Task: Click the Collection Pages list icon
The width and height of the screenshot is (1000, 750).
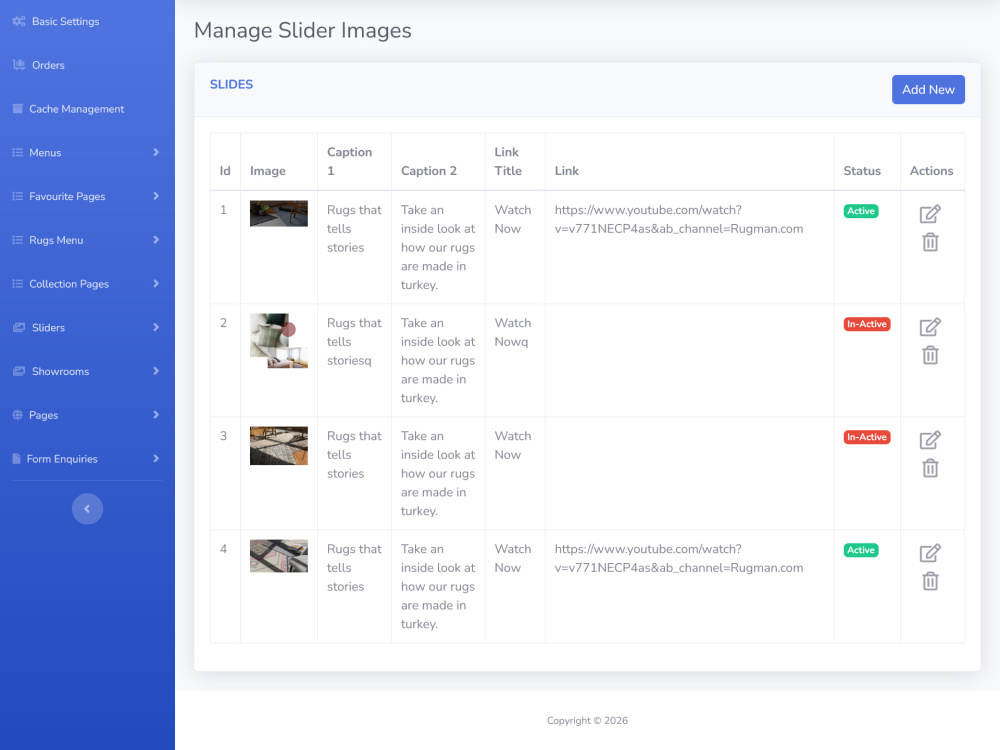Action: pos(18,284)
